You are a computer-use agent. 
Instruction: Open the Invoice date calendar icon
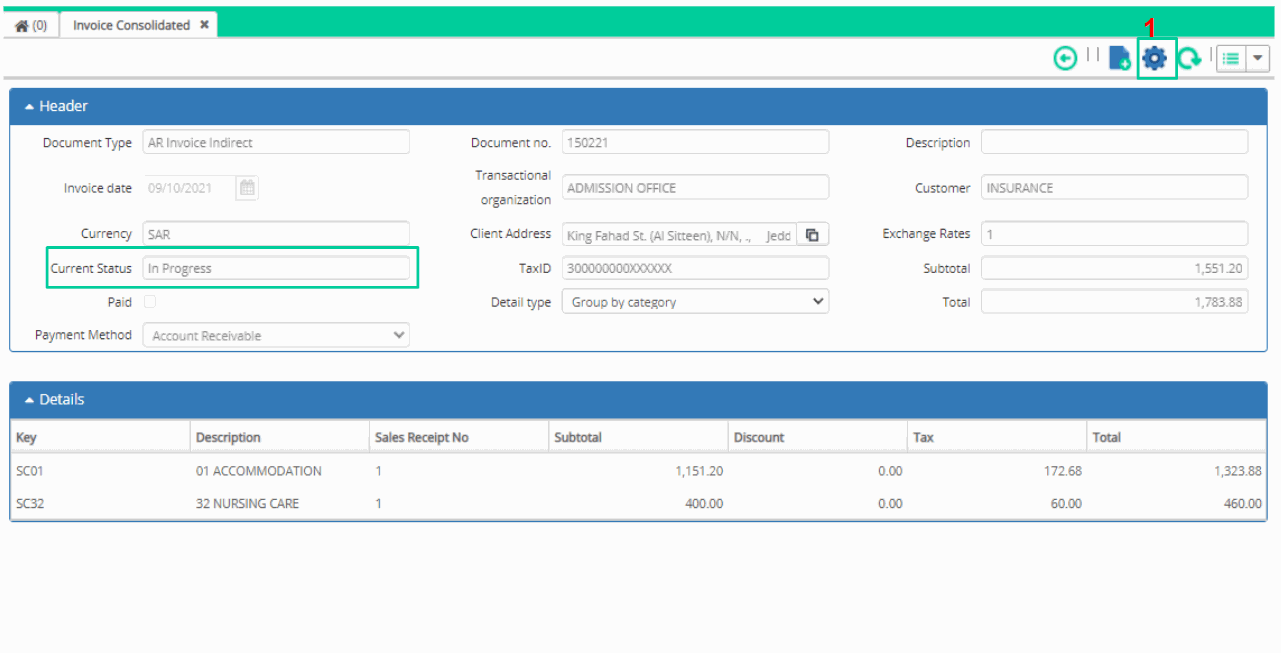coord(246,187)
